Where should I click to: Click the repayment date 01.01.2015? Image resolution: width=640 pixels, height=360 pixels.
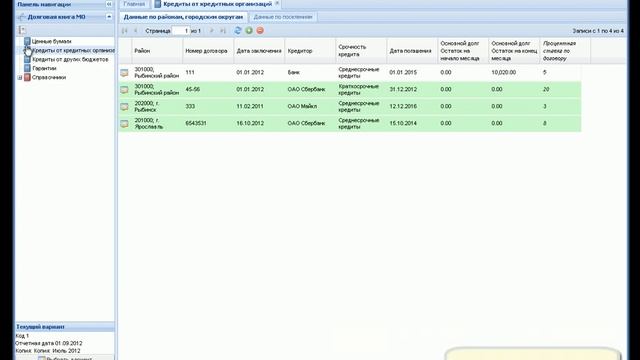pyautogui.click(x=403, y=72)
